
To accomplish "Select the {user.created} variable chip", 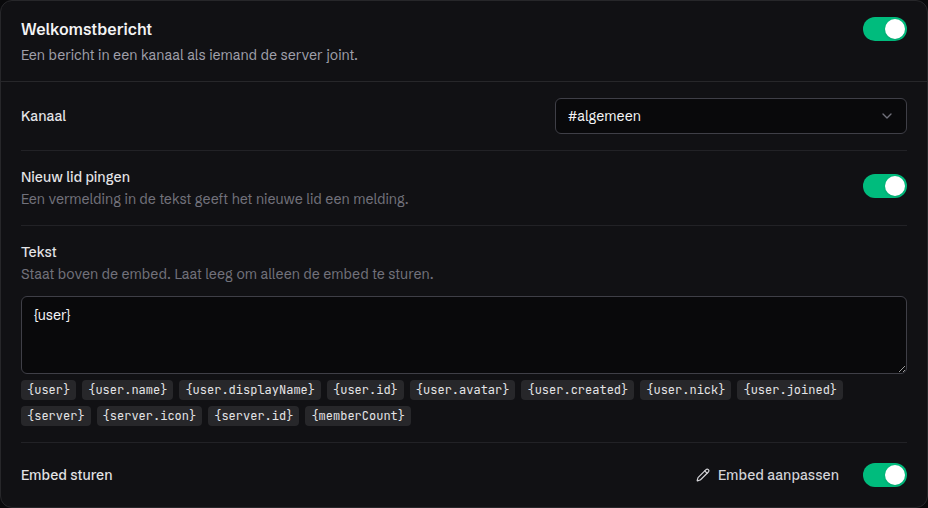I will point(578,390).
